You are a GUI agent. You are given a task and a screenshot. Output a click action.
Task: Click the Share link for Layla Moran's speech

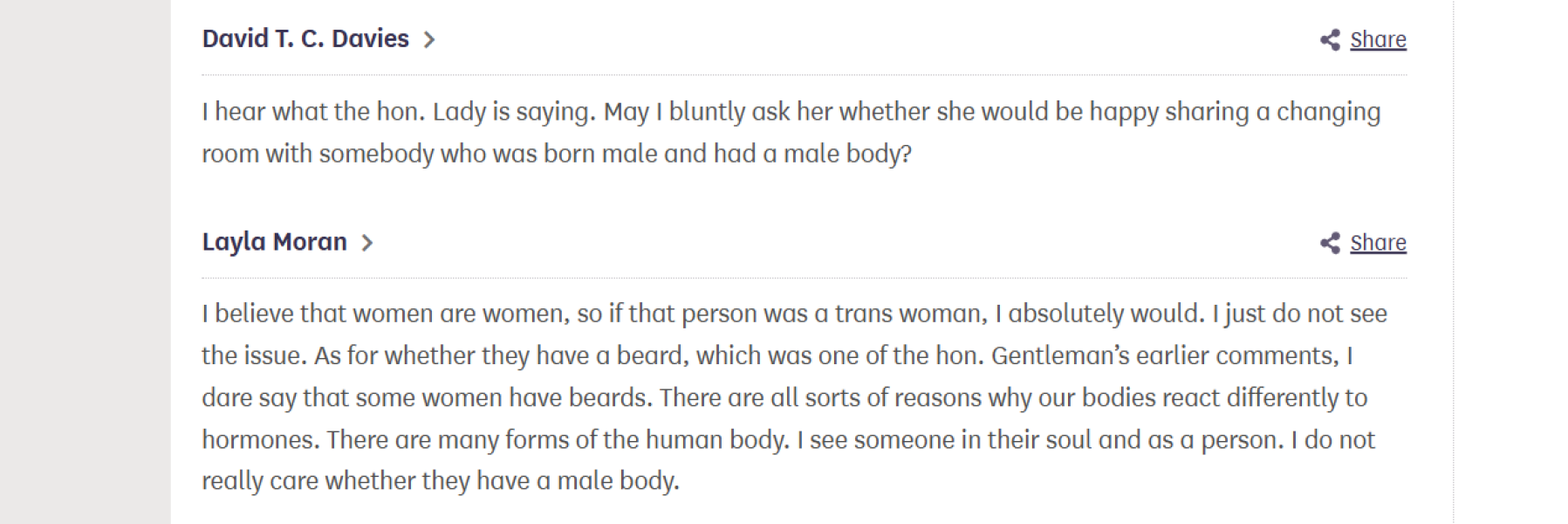pos(1378,243)
